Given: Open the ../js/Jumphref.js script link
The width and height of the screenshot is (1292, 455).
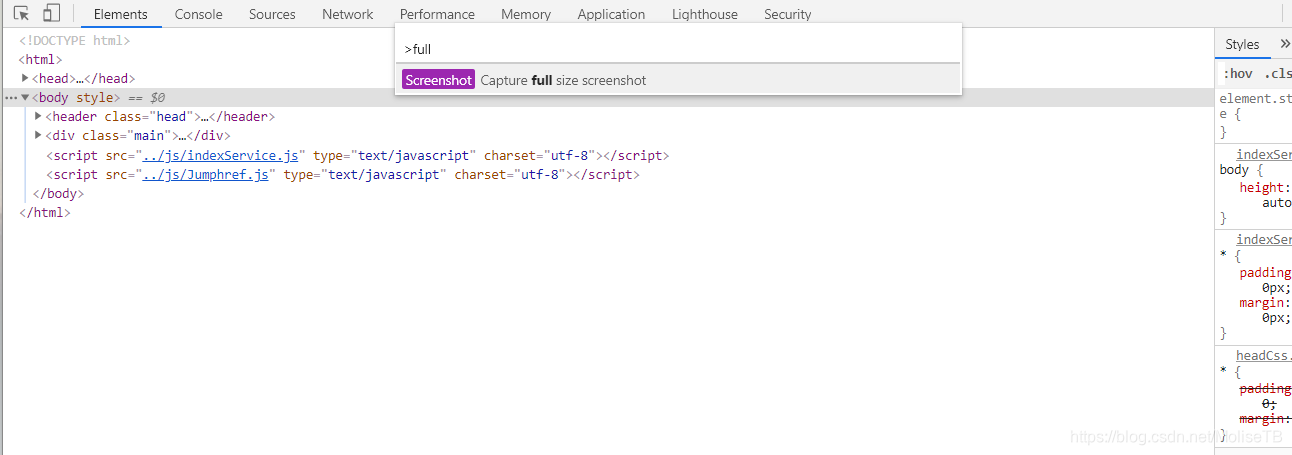Looking at the screenshot, I should click(206, 174).
